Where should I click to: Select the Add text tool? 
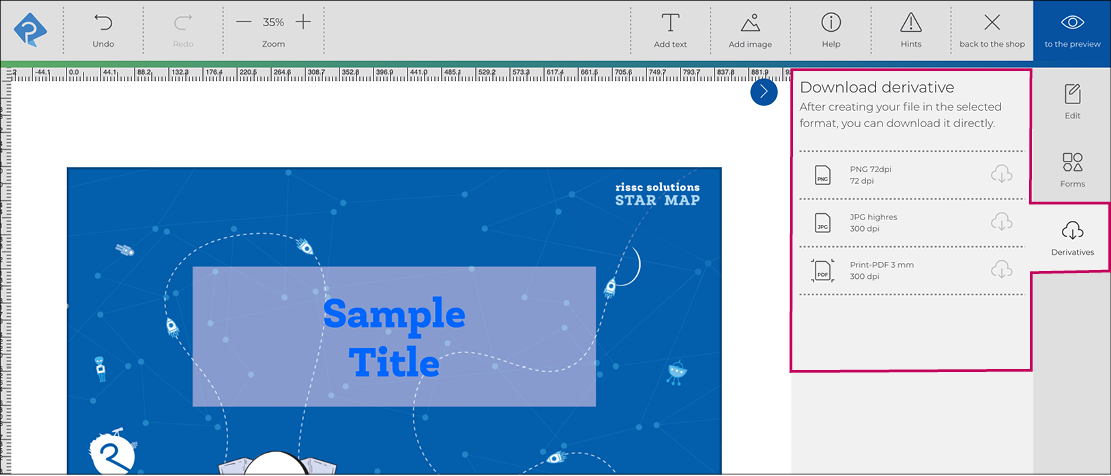click(670, 23)
